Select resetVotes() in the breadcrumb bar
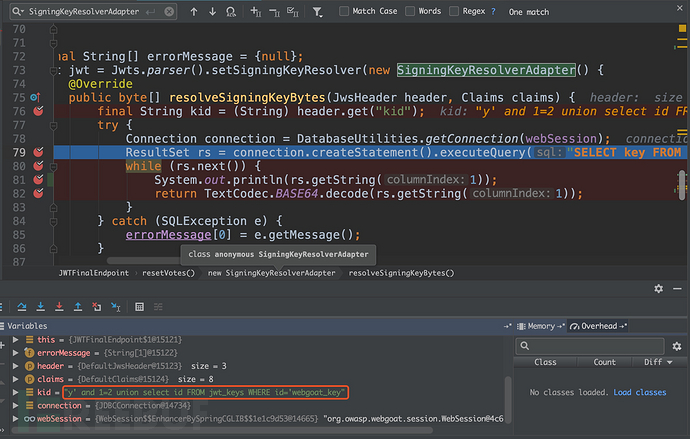Viewport: 690px width, 439px height. point(167,272)
